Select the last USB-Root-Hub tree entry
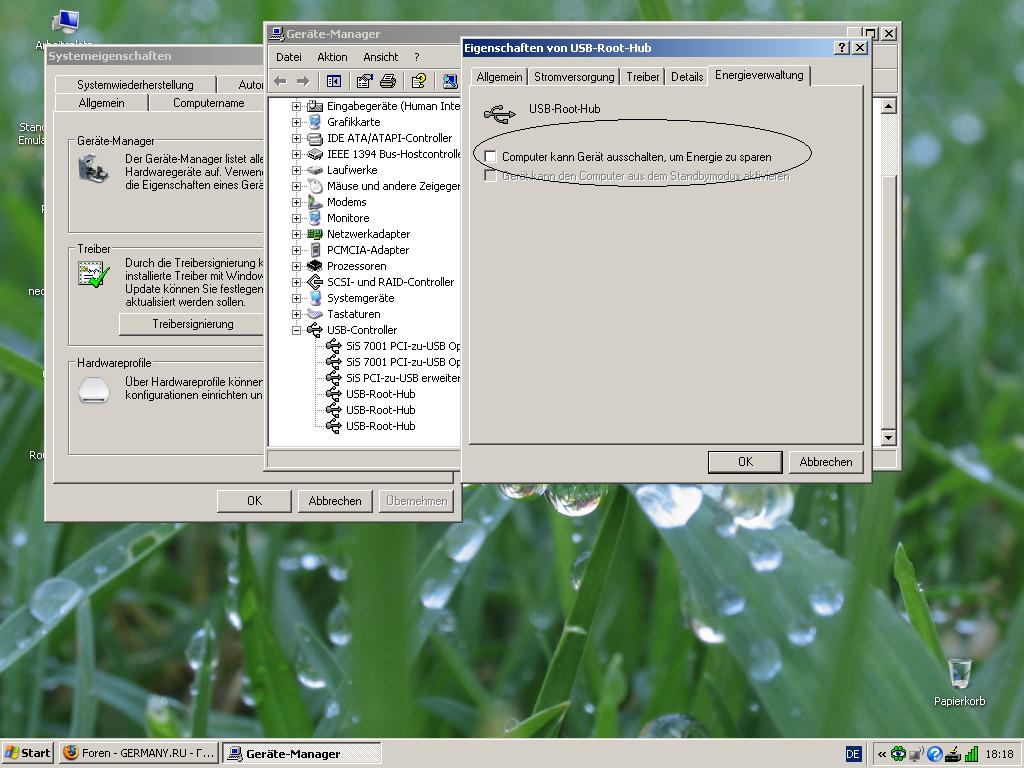This screenshot has height=768, width=1024. 380,426
